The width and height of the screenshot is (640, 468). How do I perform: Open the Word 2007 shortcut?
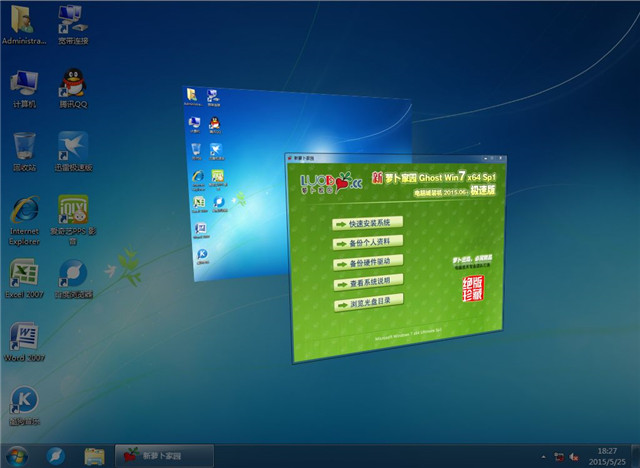24,336
